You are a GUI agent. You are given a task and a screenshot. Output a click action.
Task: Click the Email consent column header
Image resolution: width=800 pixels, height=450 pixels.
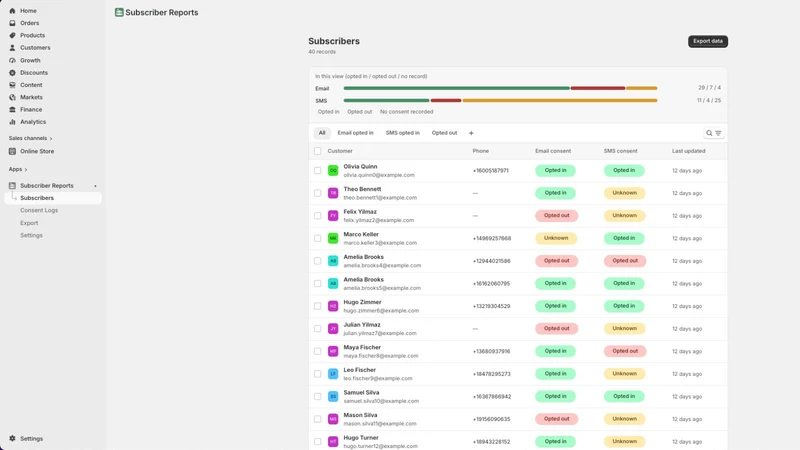click(x=553, y=151)
